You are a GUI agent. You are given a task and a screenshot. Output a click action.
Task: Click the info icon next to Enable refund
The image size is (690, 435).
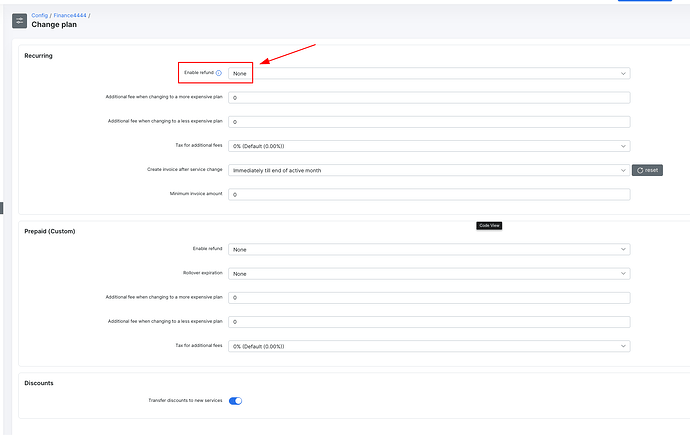[219, 73]
